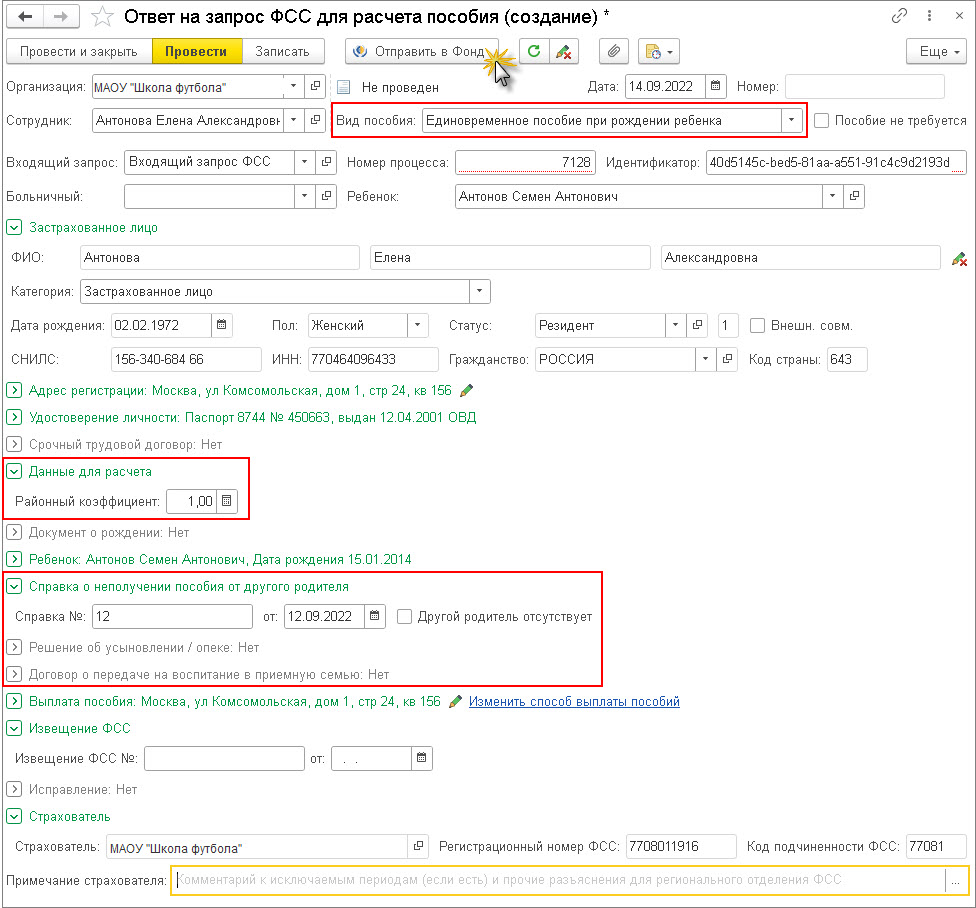Click Провести и закрыть button
This screenshot has height=908, width=976.
click(x=79, y=51)
